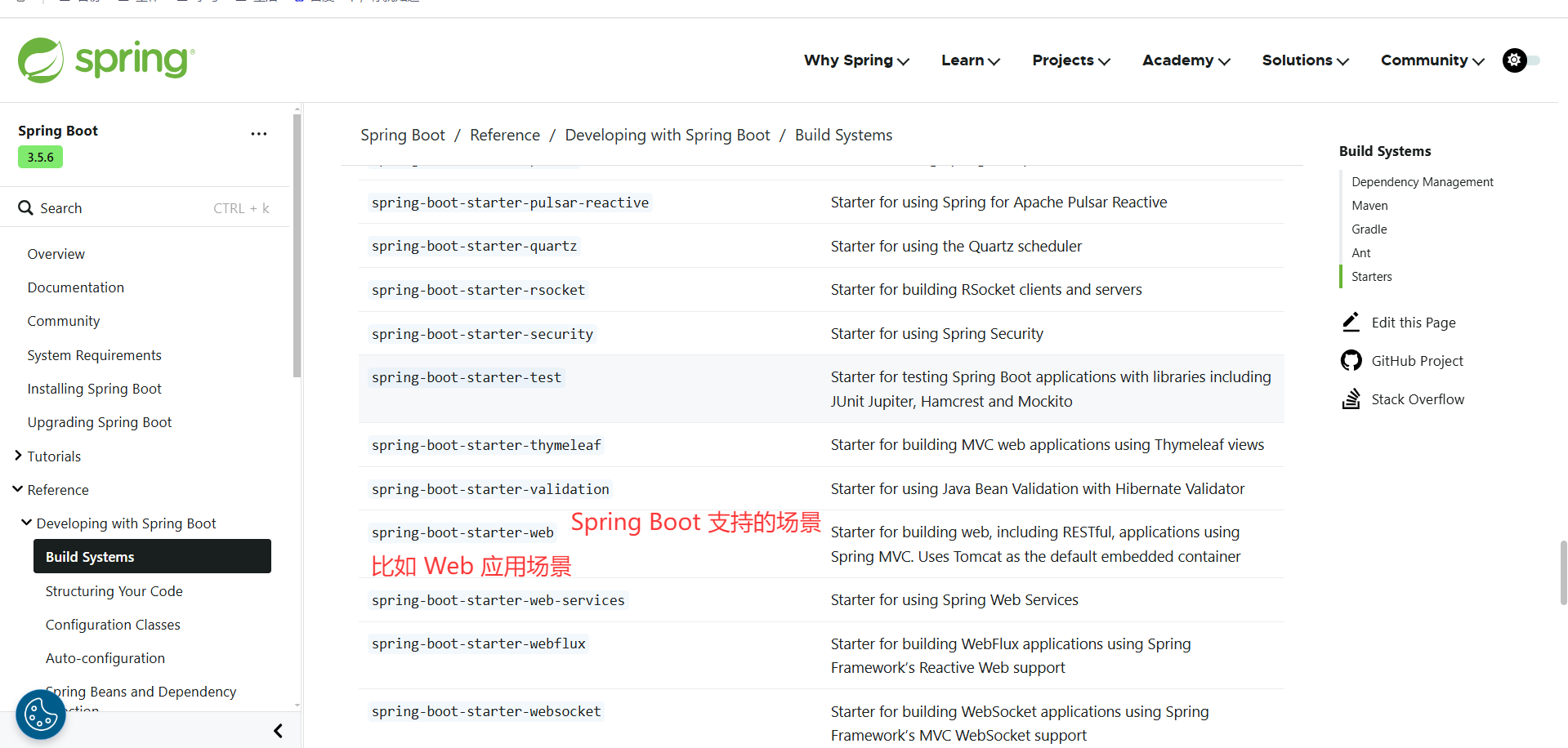Viewport: 1568px width, 748px height.
Task: Jump to the Maven section
Action: 1369,206
